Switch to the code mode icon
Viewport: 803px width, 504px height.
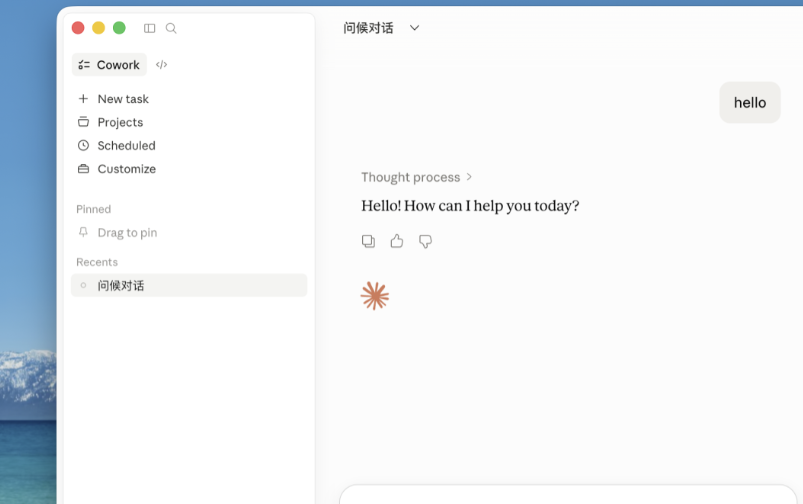(x=161, y=65)
